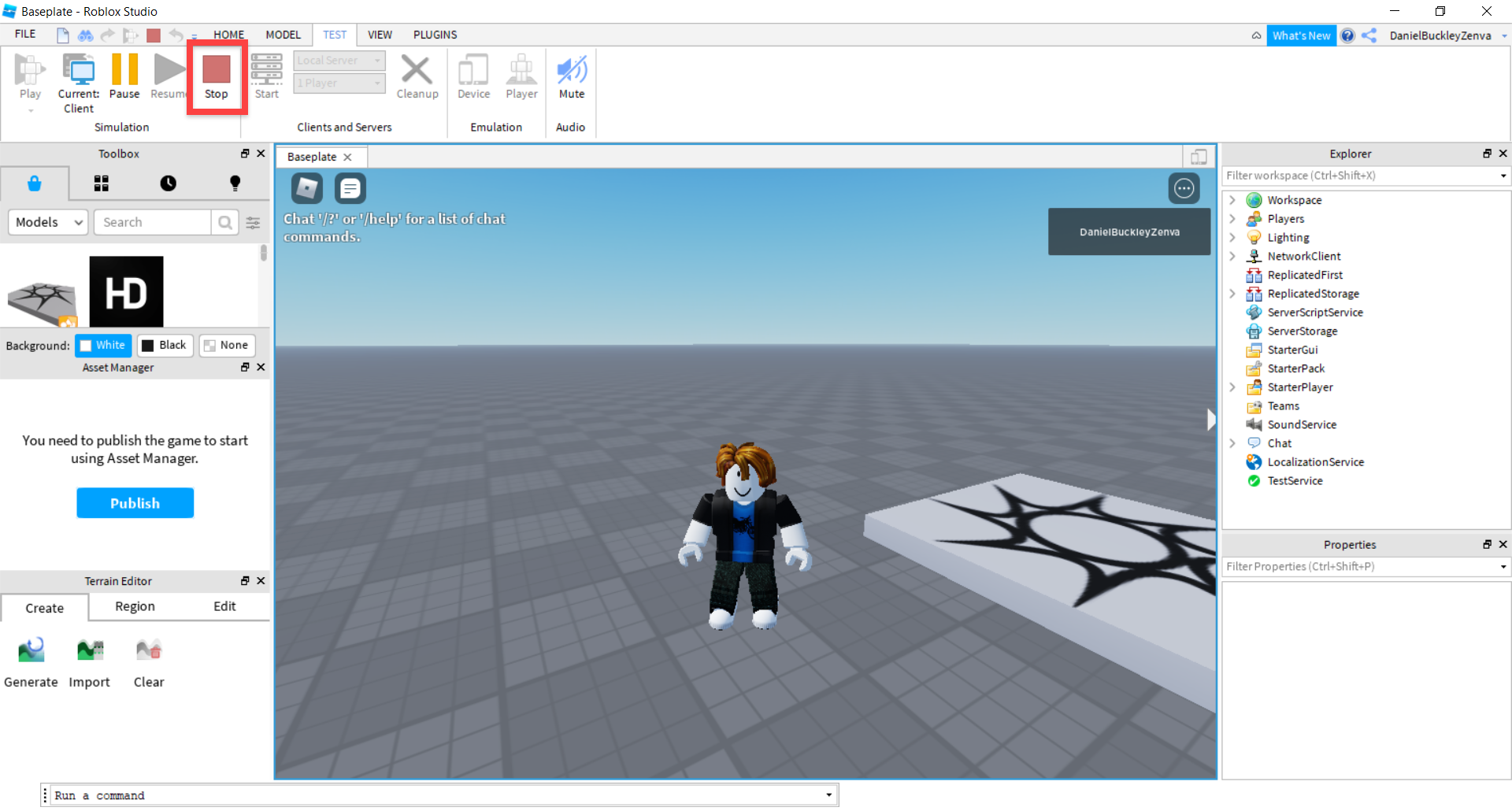Select the Toolbox Marketplace tab icon

(35, 183)
